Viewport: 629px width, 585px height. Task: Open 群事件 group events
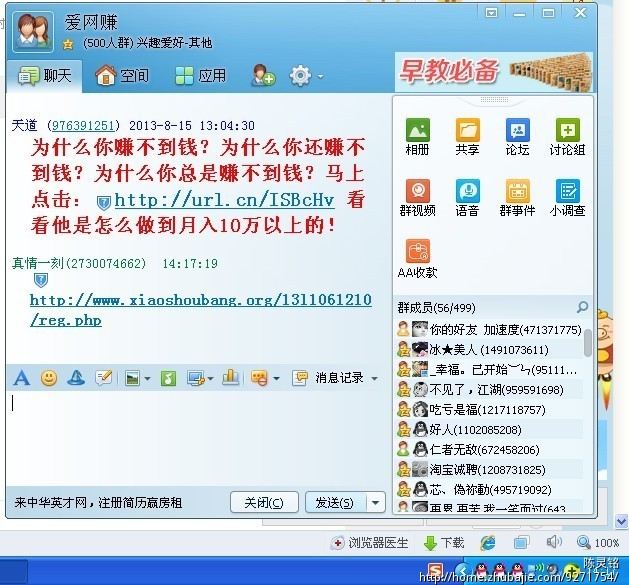(x=517, y=197)
